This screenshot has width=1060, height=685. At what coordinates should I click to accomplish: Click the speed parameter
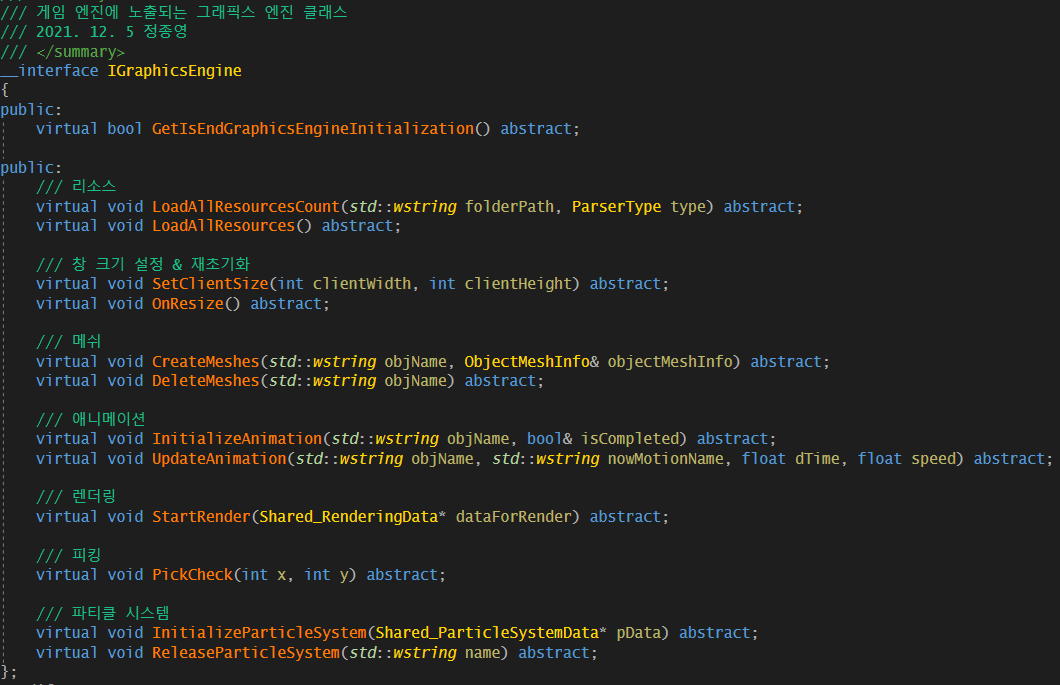[934, 458]
